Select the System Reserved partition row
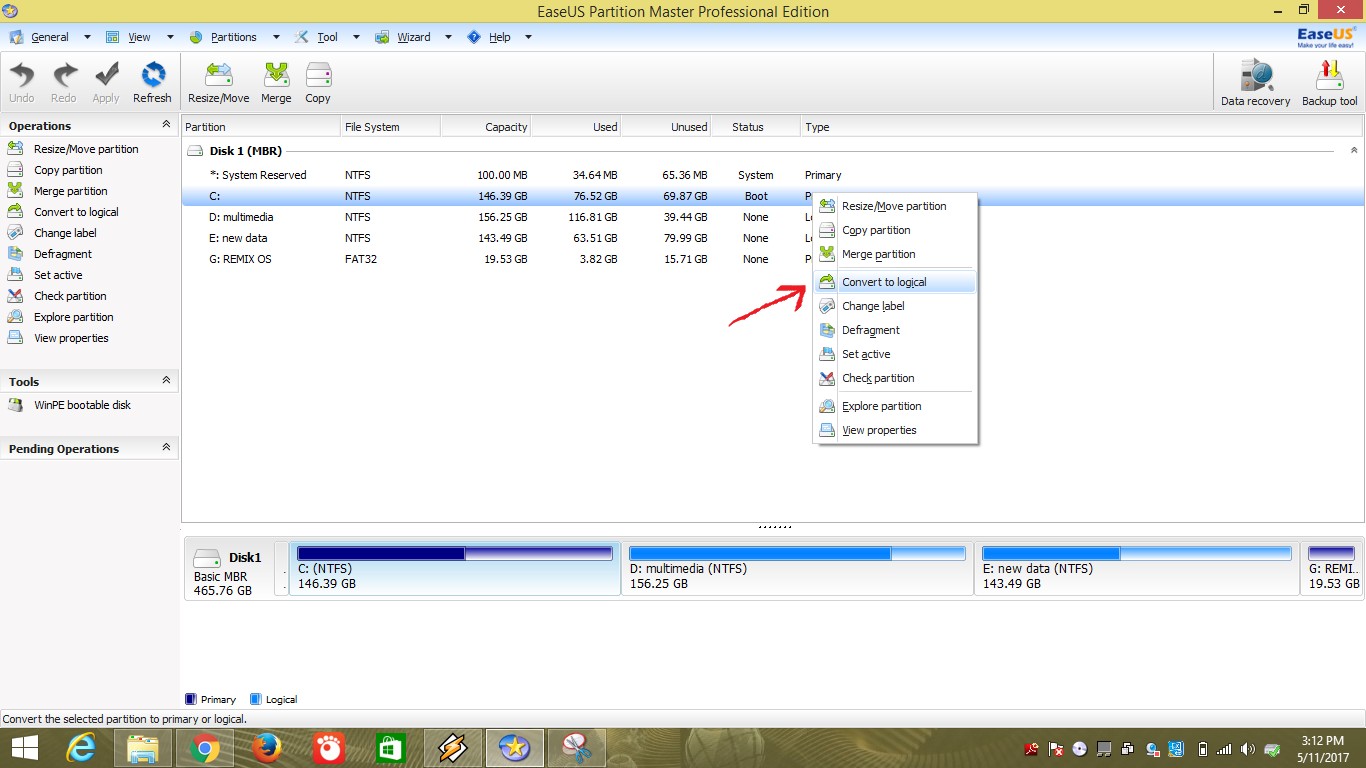 point(772,175)
